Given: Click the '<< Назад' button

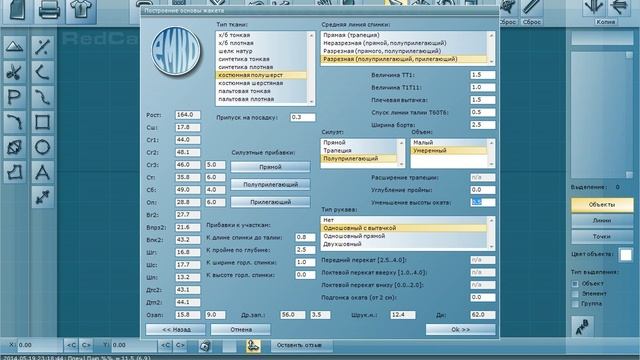Looking at the screenshot, I should [176, 329].
